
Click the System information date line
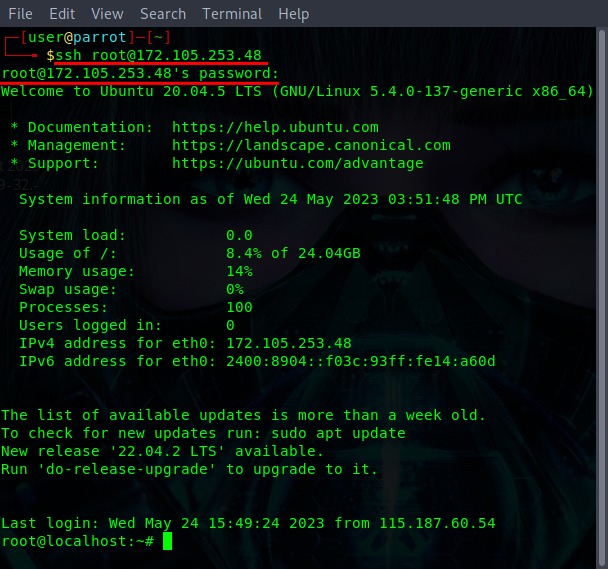click(271, 199)
